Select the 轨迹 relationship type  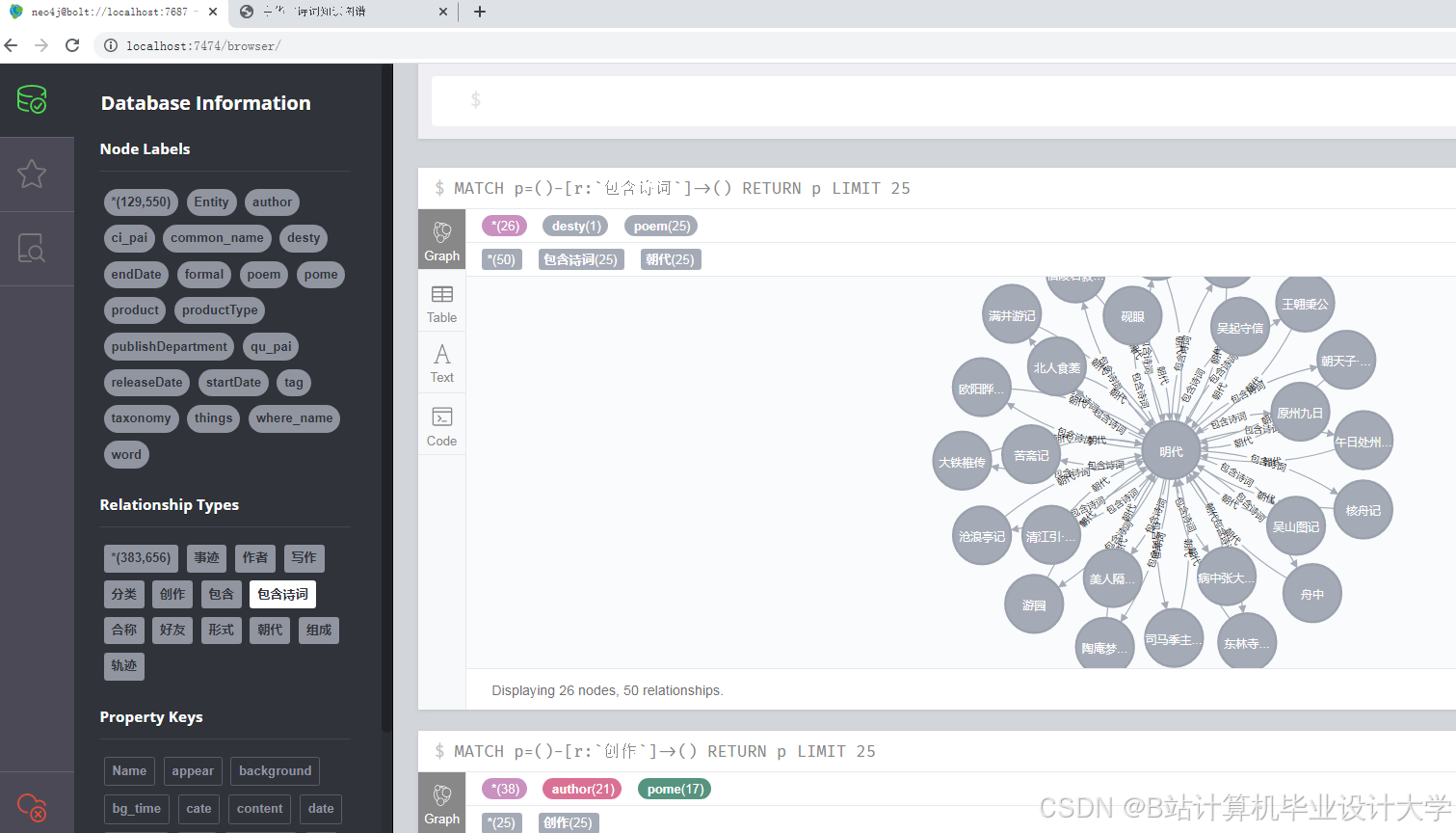[124, 666]
